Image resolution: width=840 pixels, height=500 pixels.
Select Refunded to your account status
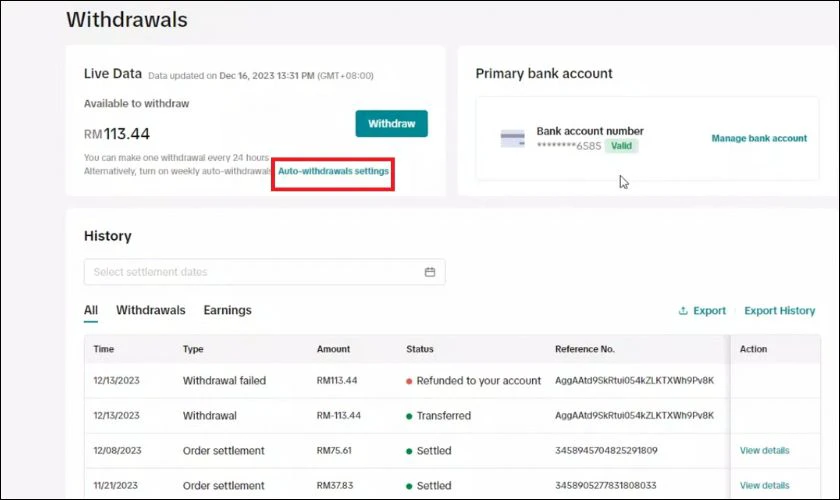[x=474, y=380]
